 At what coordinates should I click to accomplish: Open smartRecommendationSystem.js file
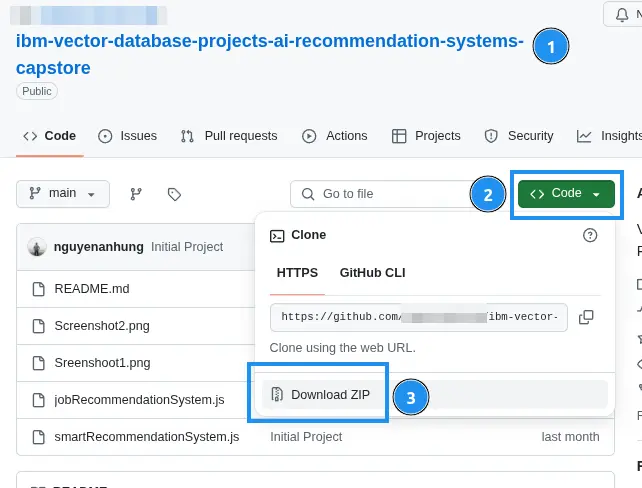pyautogui.click(x=147, y=437)
